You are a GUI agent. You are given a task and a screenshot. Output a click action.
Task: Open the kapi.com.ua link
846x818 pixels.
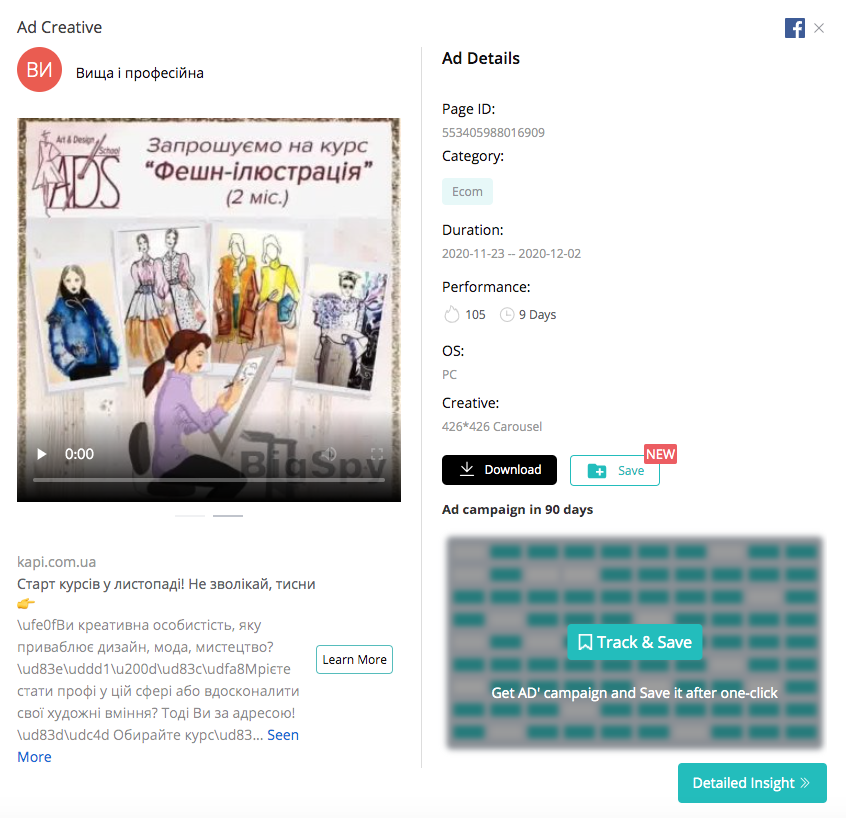(x=57, y=562)
